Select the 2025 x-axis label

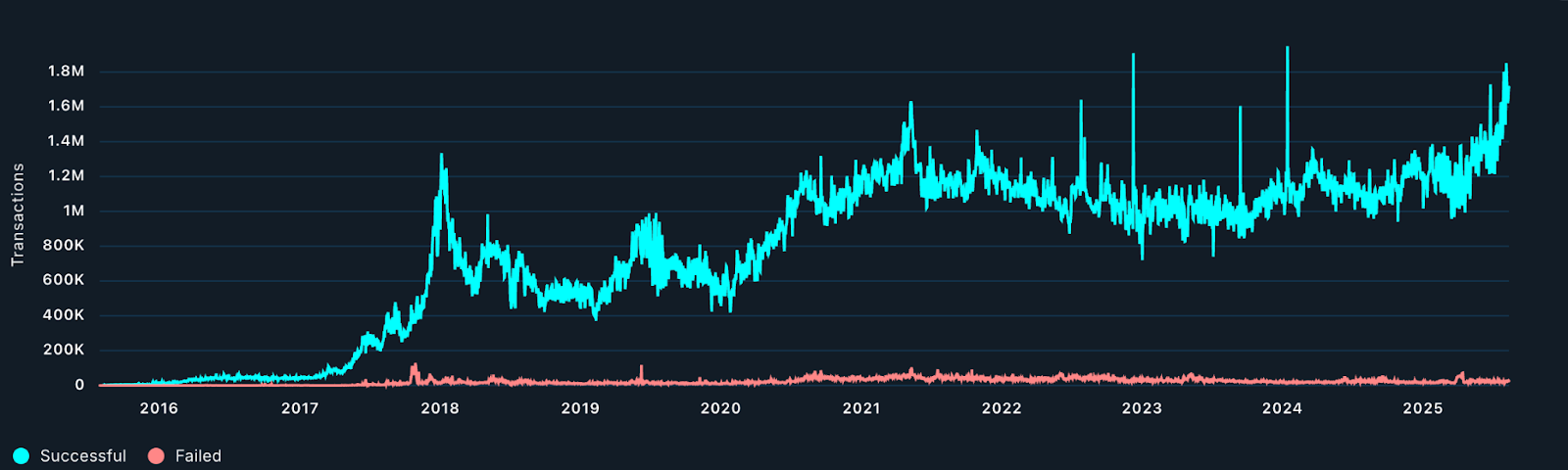[x=1423, y=408]
